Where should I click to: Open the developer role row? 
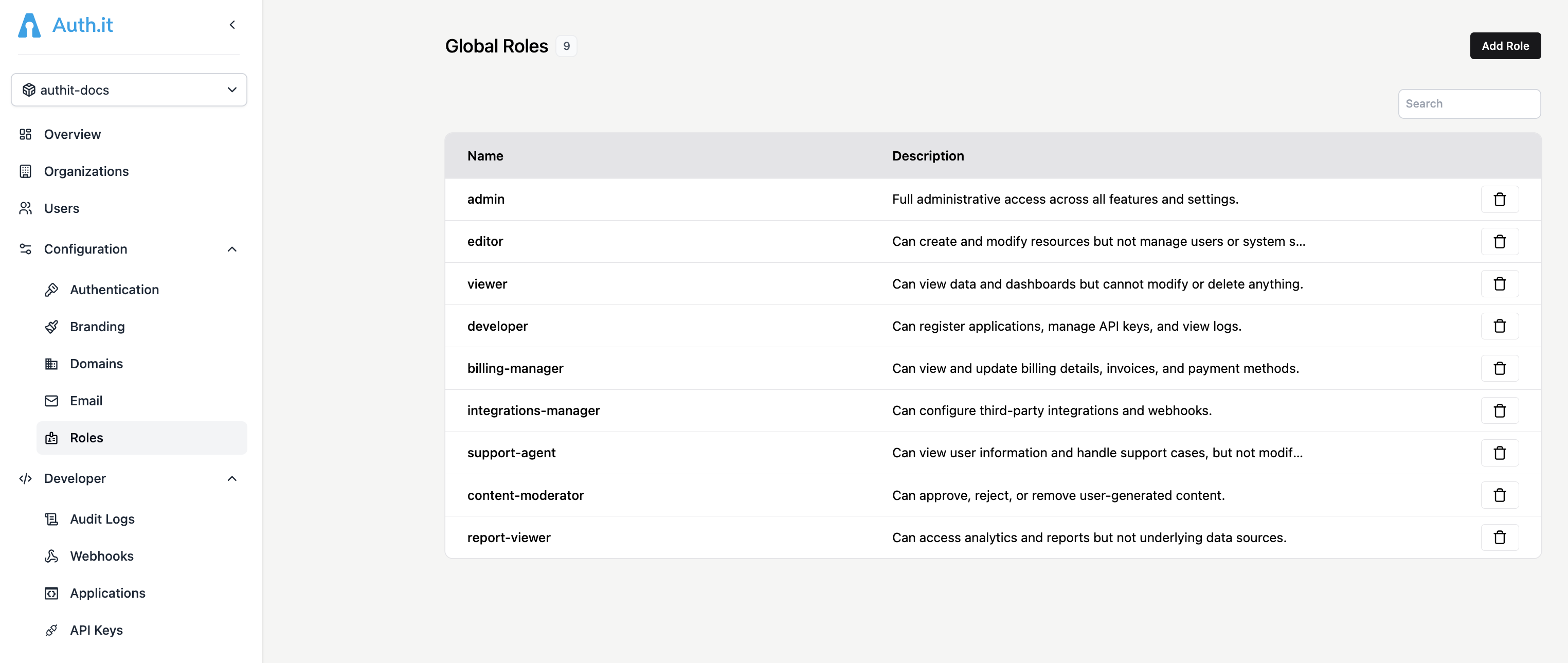(x=497, y=326)
